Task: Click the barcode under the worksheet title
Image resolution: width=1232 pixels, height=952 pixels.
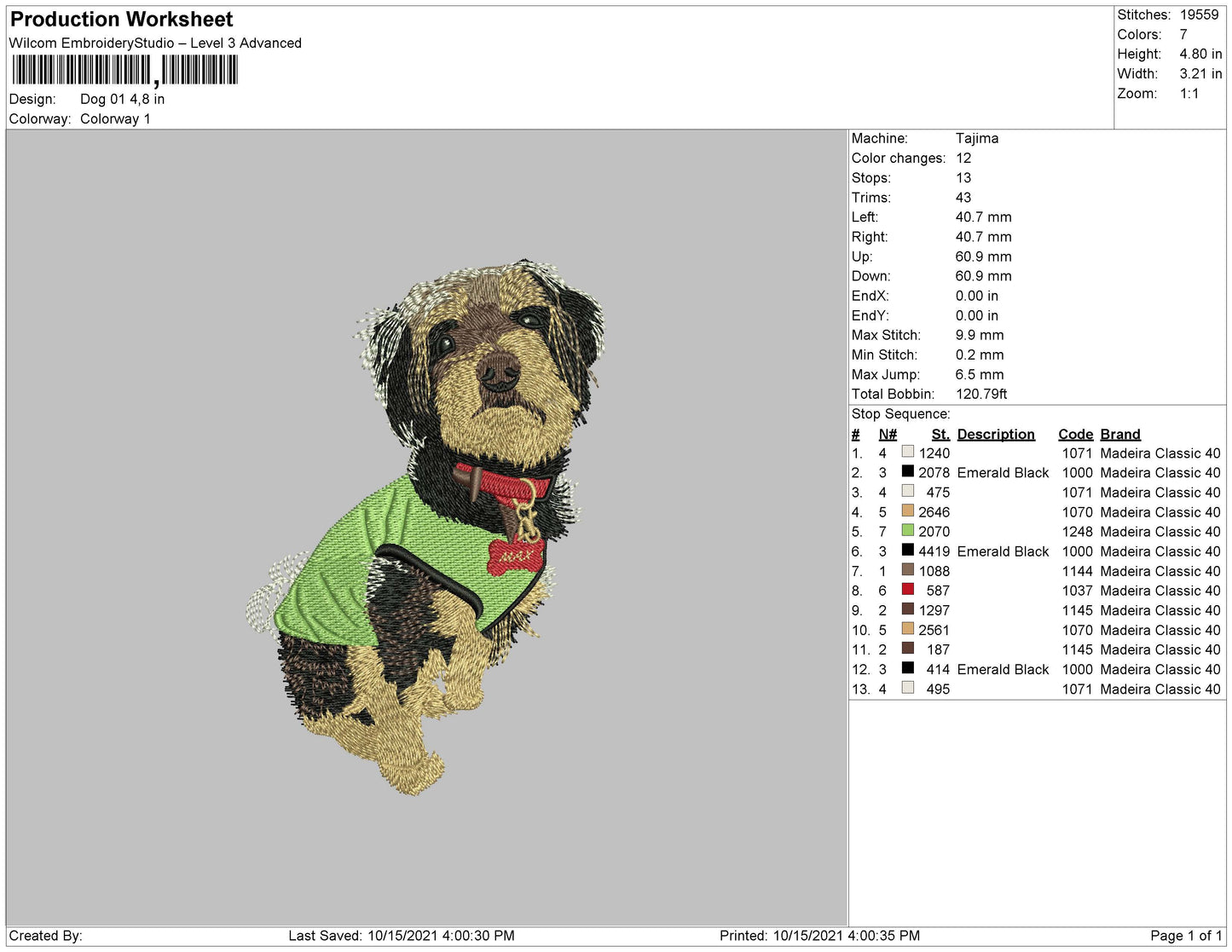Action: click(124, 70)
